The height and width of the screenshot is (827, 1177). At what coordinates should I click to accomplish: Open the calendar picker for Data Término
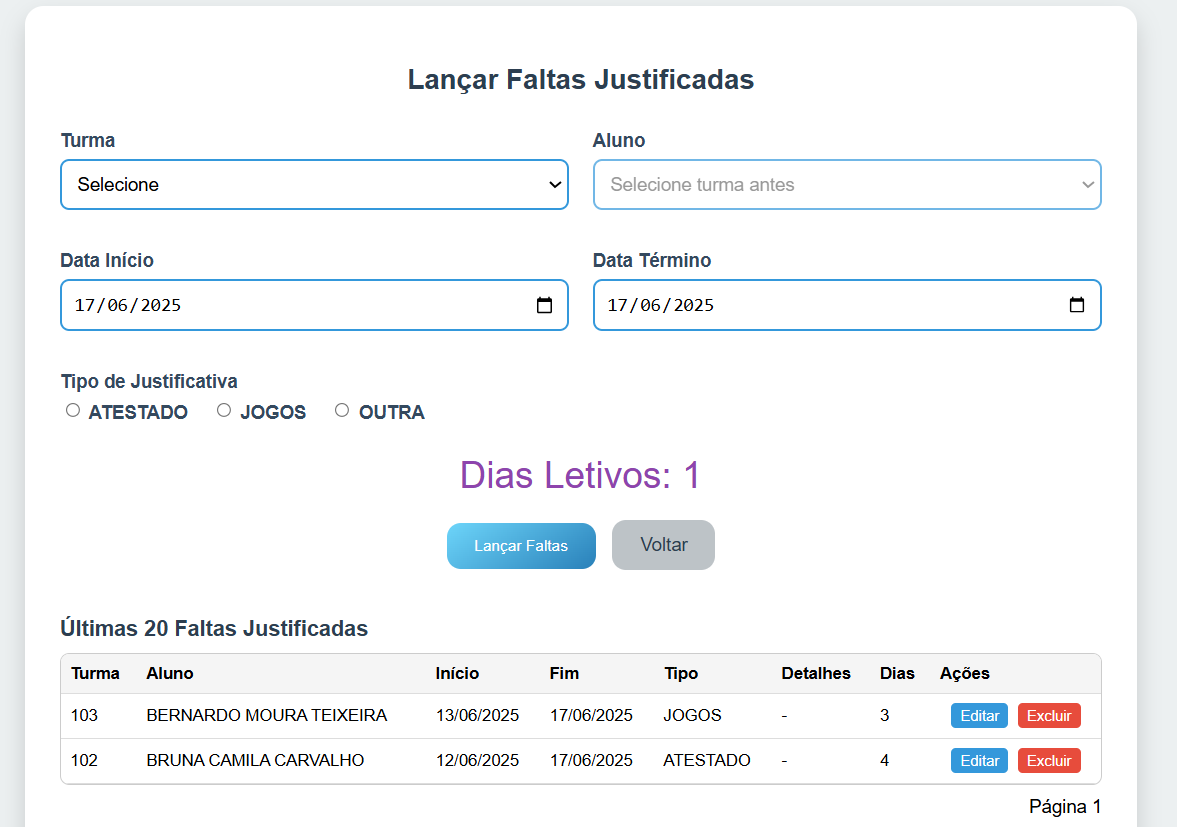[1077, 305]
